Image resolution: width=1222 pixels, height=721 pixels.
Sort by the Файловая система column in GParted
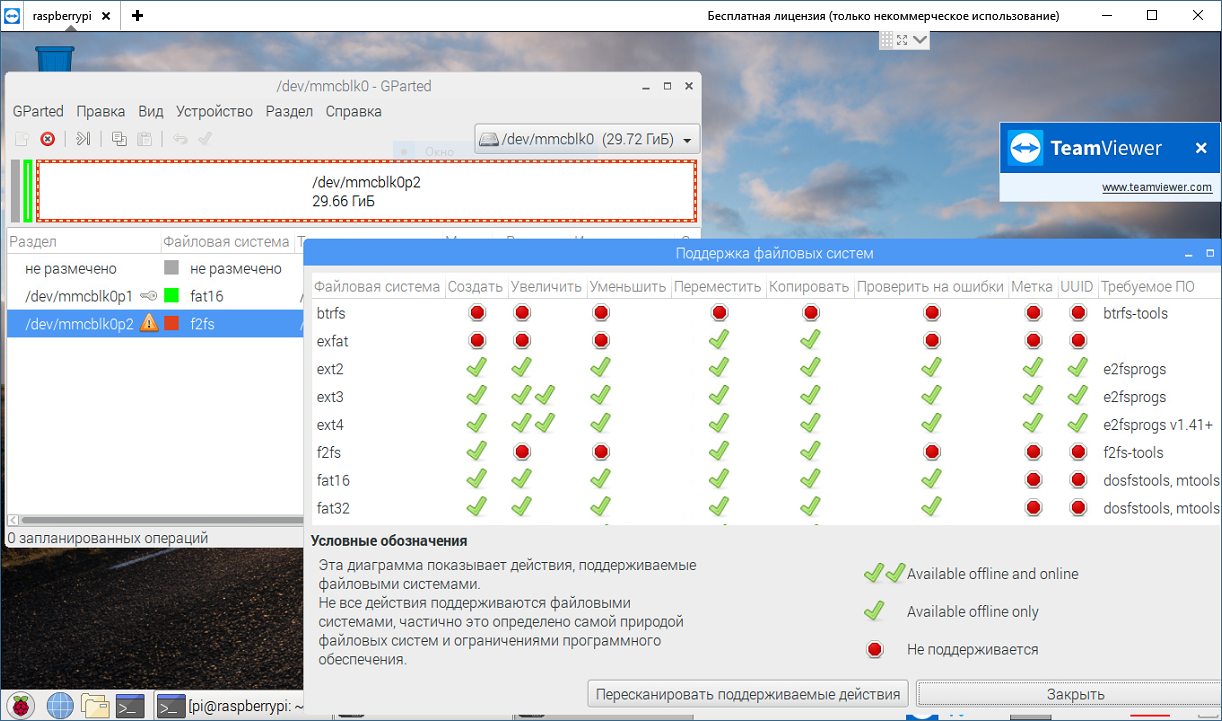pyautogui.click(x=226, y=241)
